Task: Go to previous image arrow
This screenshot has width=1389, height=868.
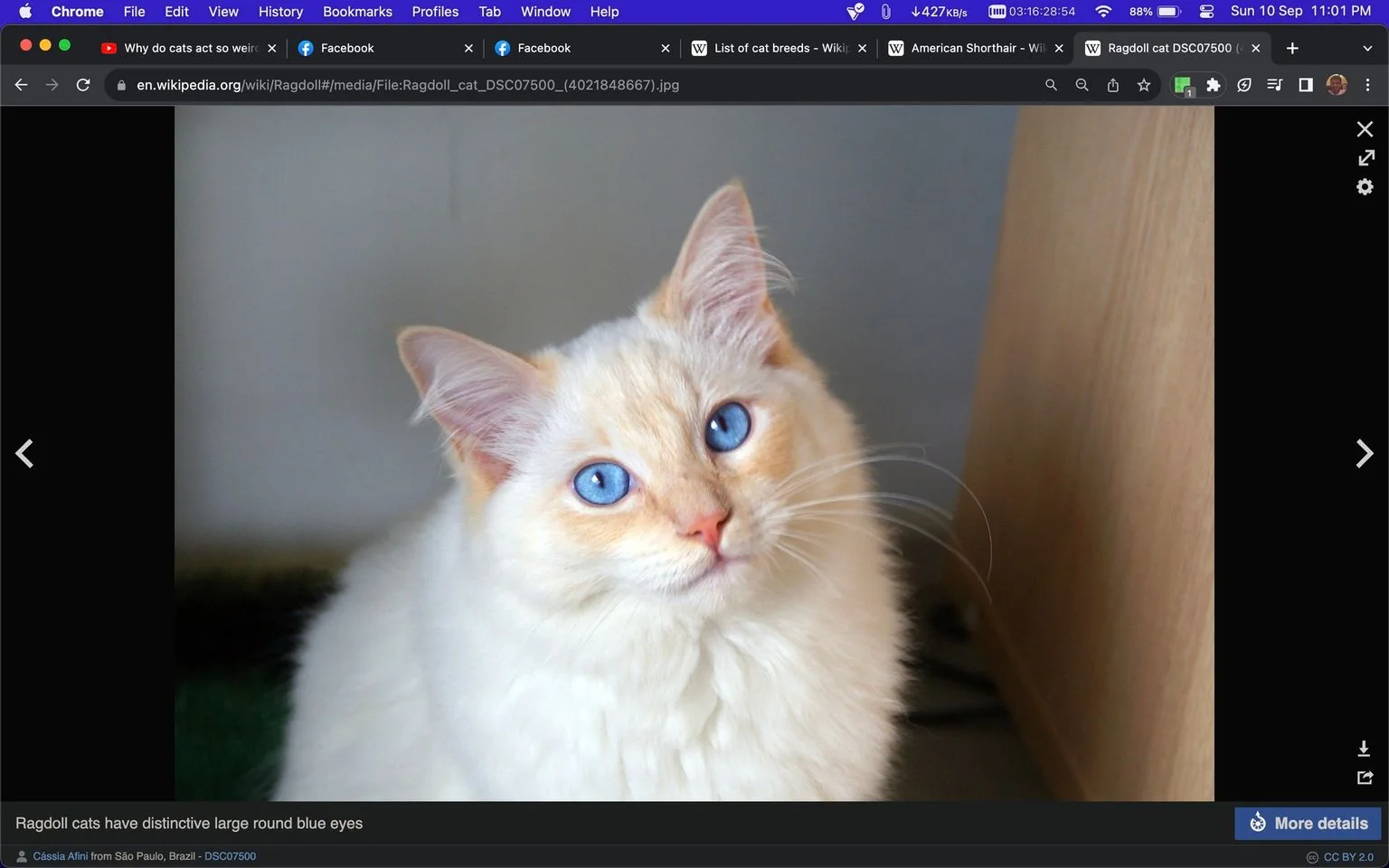Action: click(x=24, y=454)
